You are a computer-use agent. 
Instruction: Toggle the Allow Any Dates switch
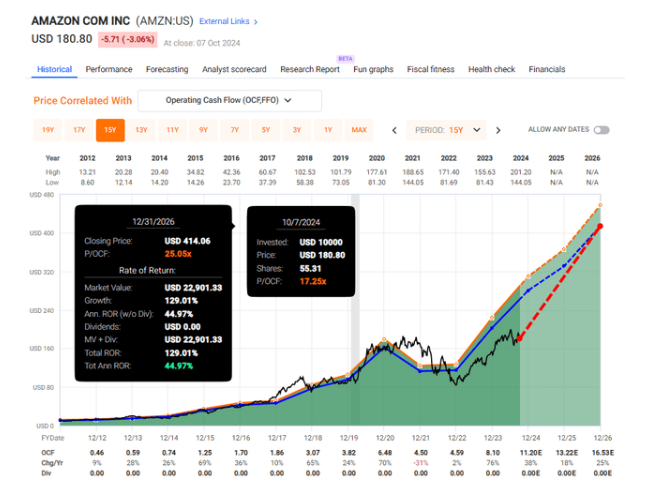pyautogui.click(x=601, y=130)
